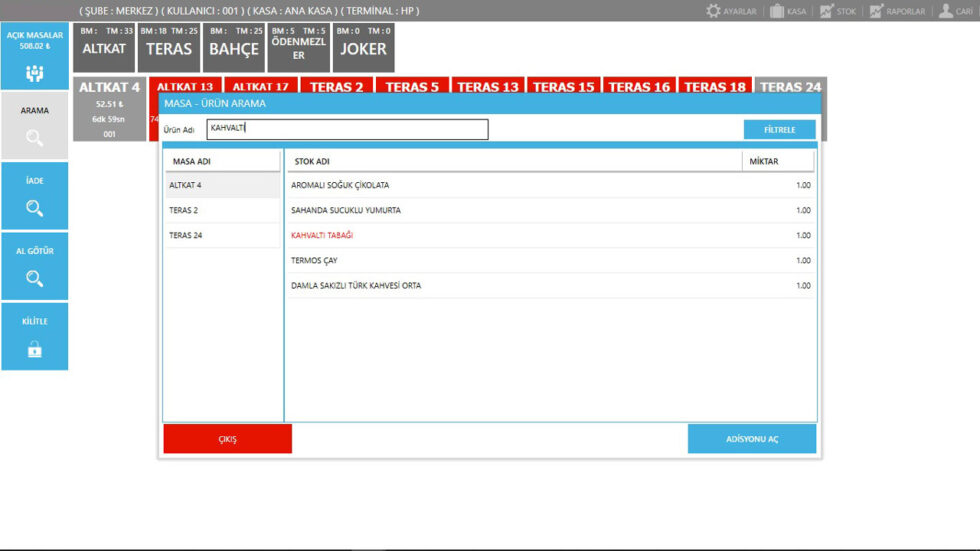Select TERAS 2 in the table list
This screenshot has width=980, height=551.
coord(222,210)
